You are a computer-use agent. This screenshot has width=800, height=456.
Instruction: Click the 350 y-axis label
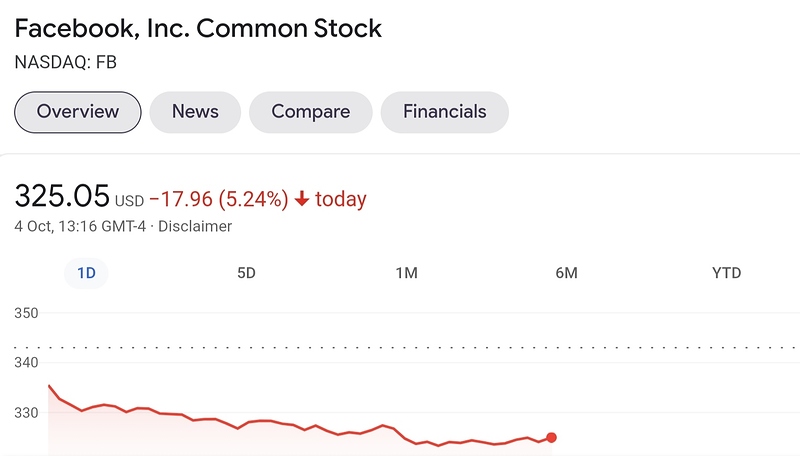(26, 313)
